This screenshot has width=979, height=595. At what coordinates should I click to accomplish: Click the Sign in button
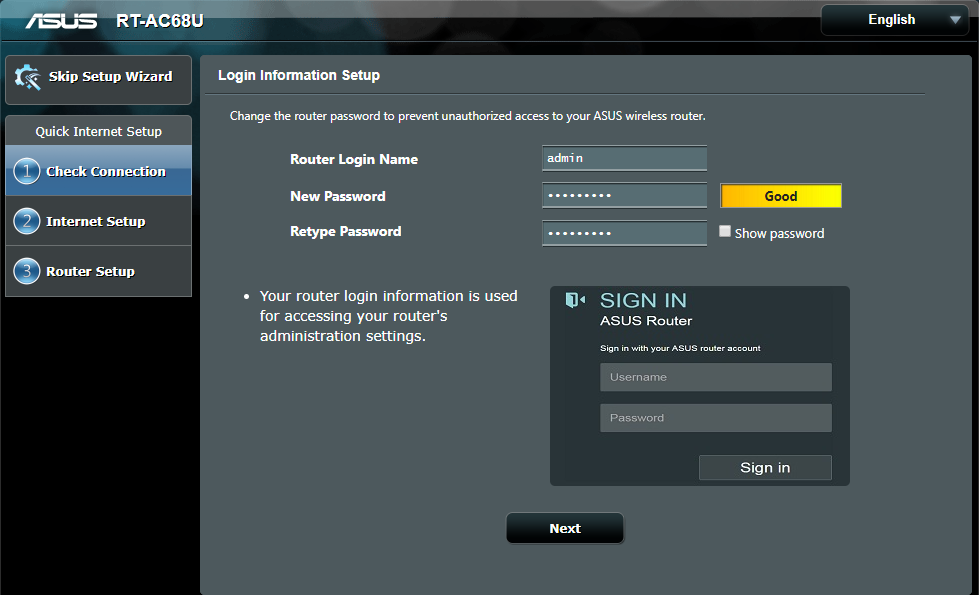(765, 468)
